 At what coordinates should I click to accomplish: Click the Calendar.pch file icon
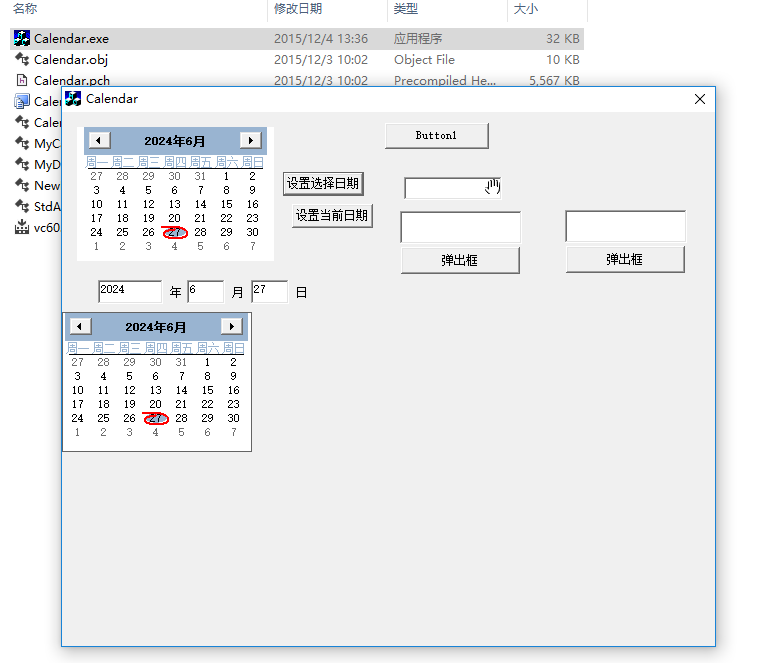(x=22, y=81)
